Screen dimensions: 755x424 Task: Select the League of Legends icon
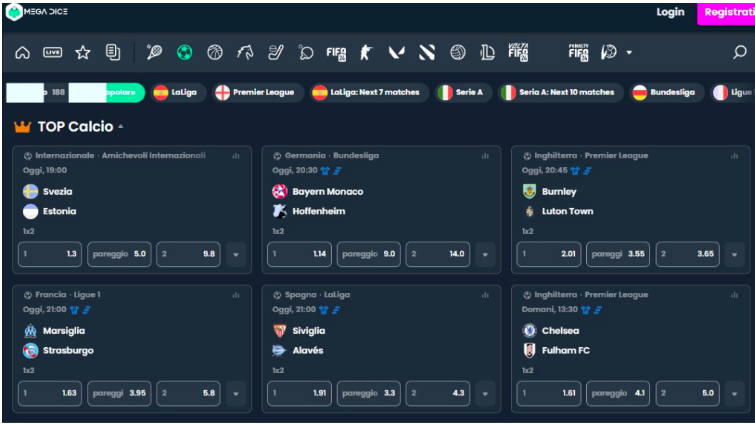tap(487, 52)
